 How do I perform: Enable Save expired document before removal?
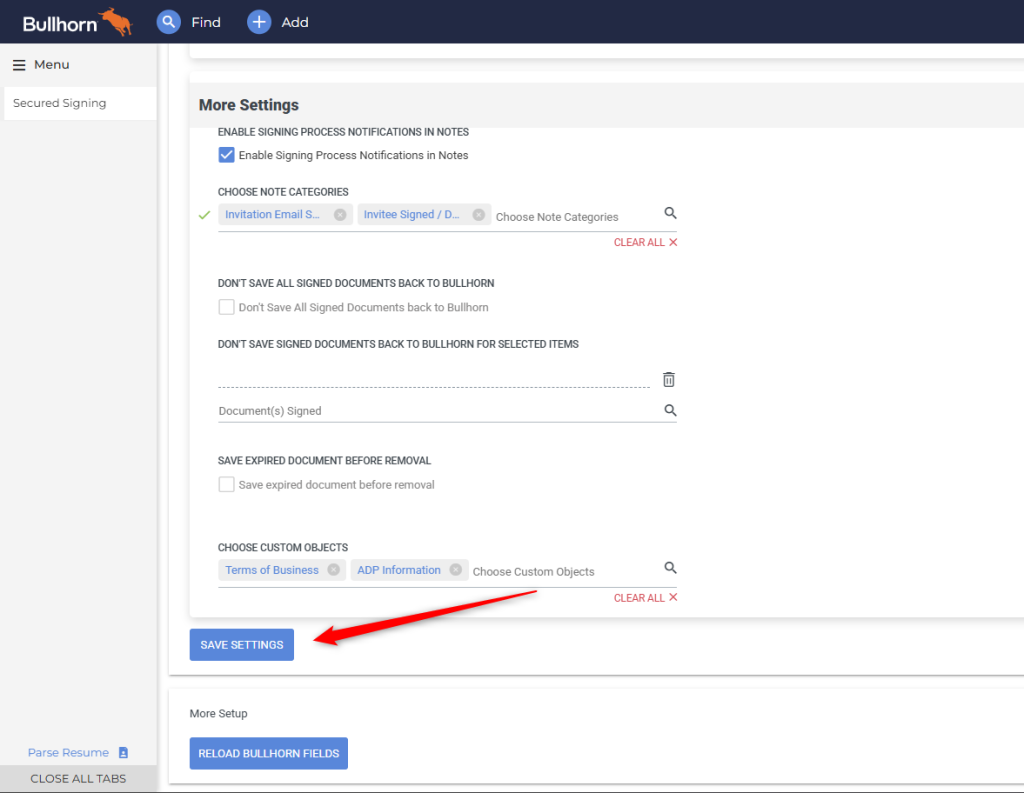point(225,484)
